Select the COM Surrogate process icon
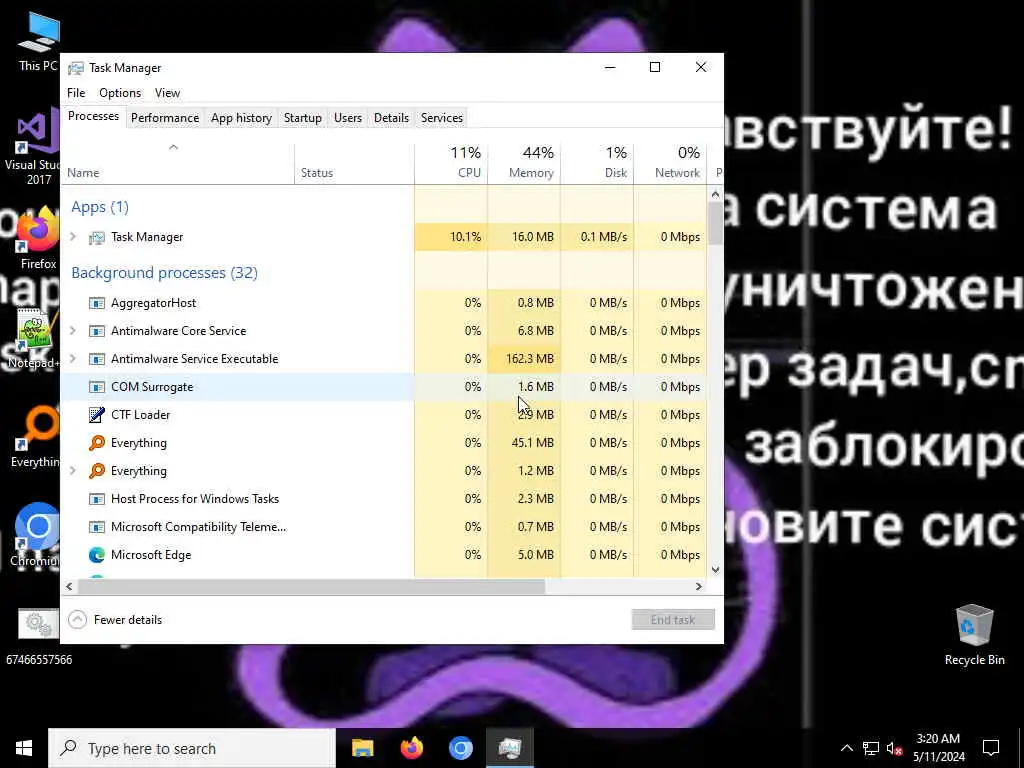The width and height of the screenshot is (1024, 768). tap(97, 387)
